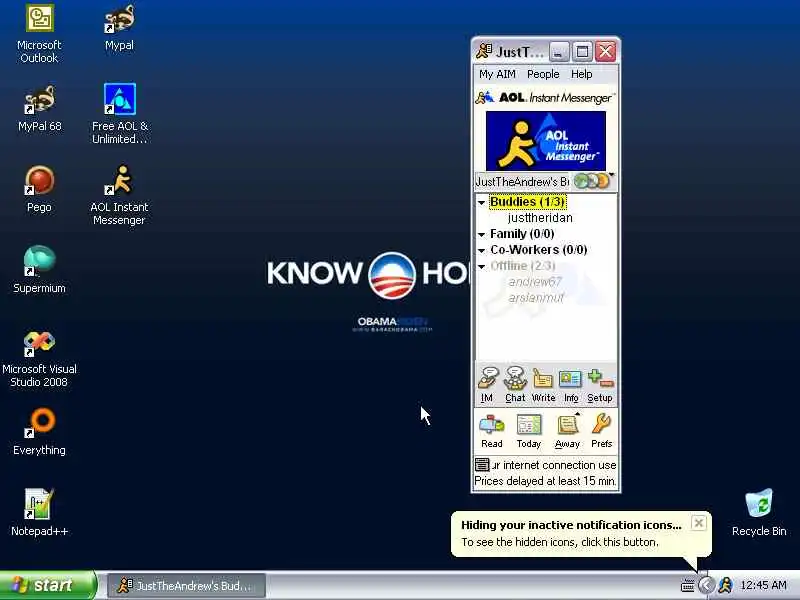Open the People menu
Viewport: 800px width, 600px height.
[x=543, y=74]
